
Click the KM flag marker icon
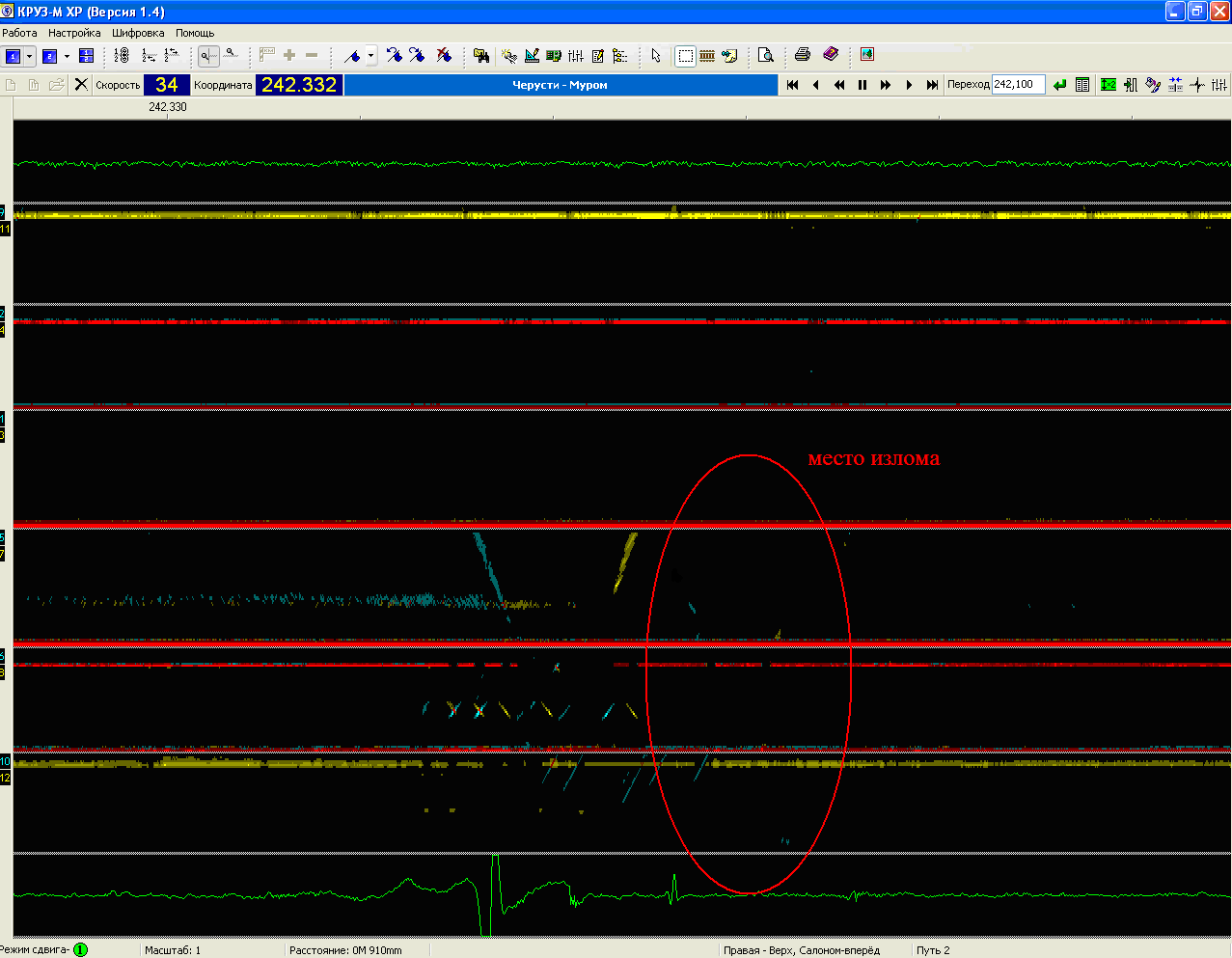point(267,56)
